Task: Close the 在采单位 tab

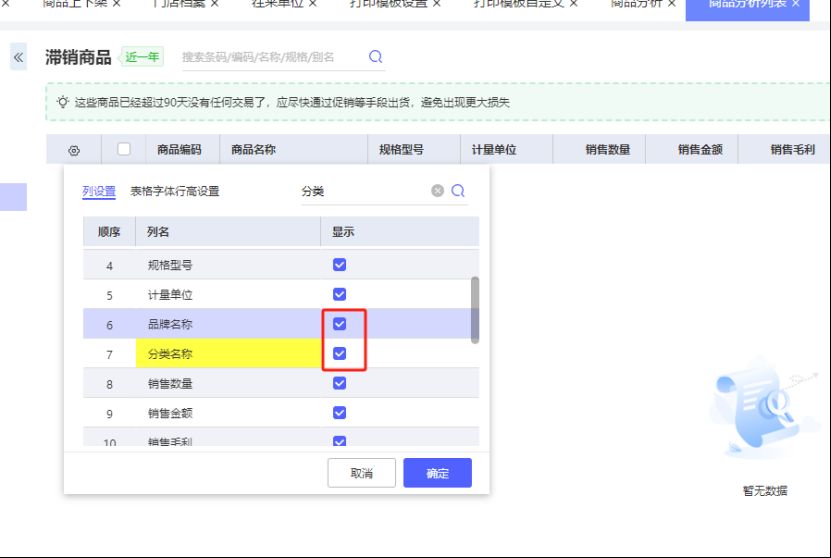Action: point(312,4)
